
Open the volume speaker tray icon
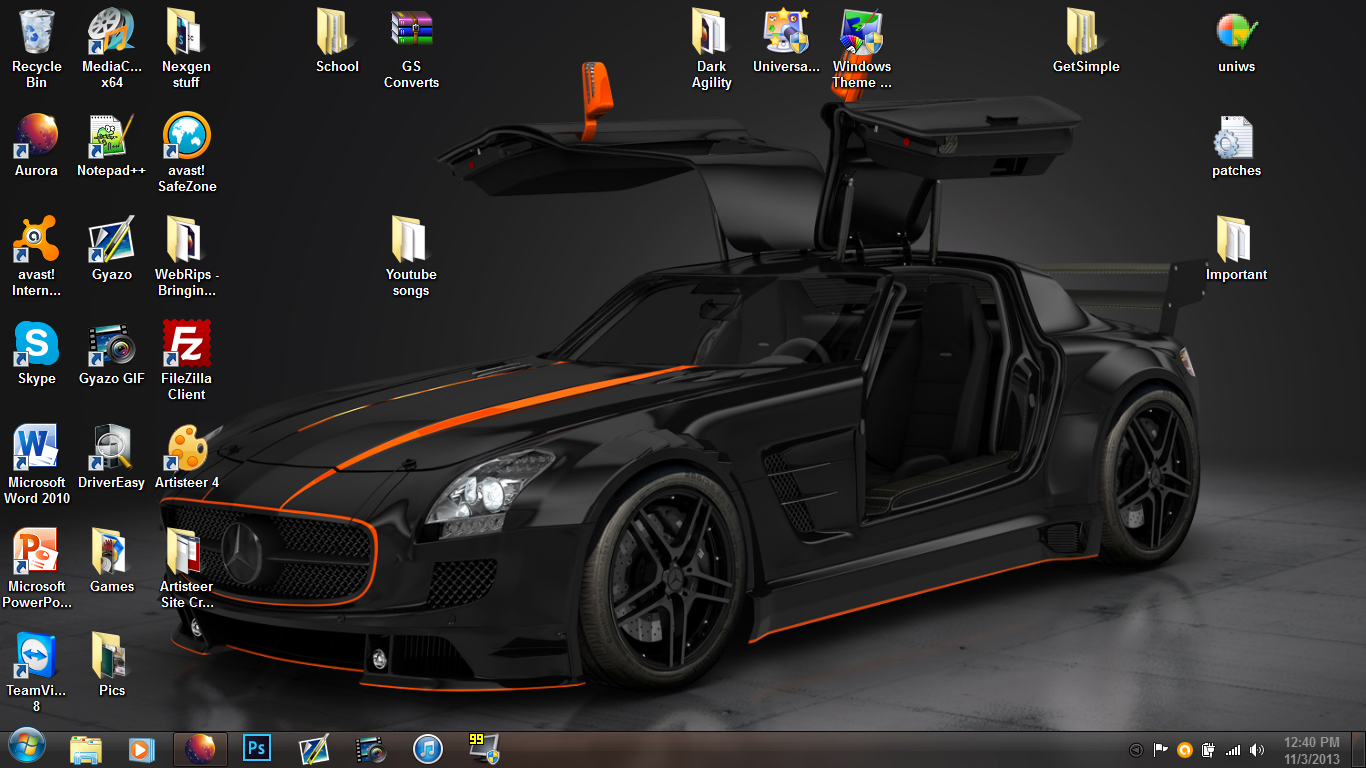pyautogui.click(x=1257, y=750)
